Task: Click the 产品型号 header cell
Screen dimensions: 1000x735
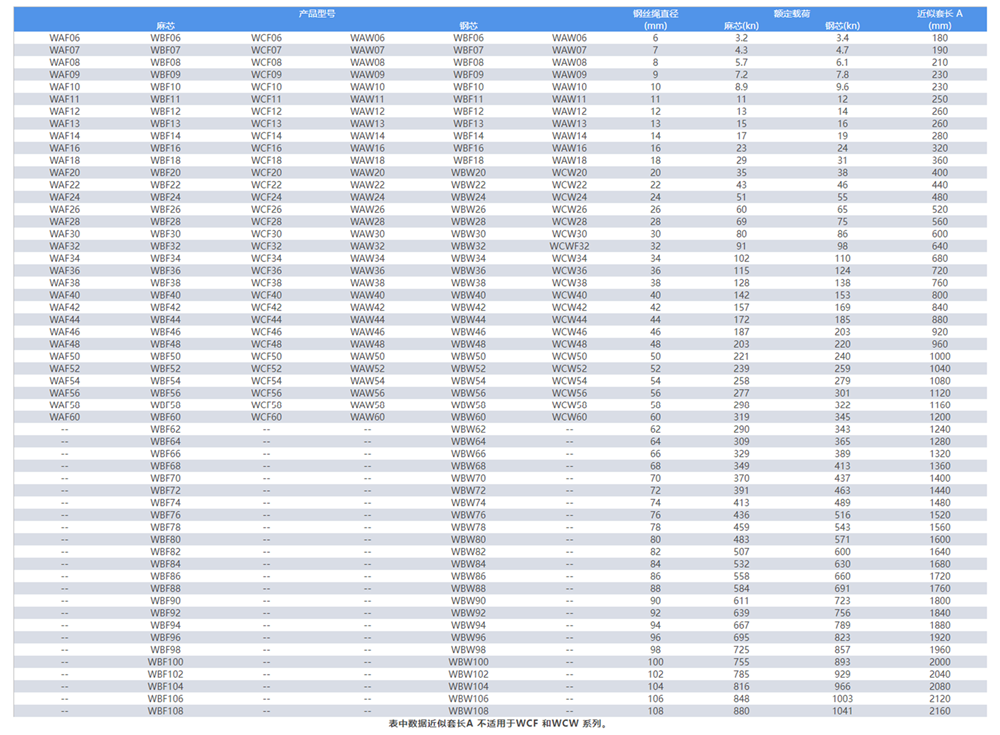Action: click(317, 13)
